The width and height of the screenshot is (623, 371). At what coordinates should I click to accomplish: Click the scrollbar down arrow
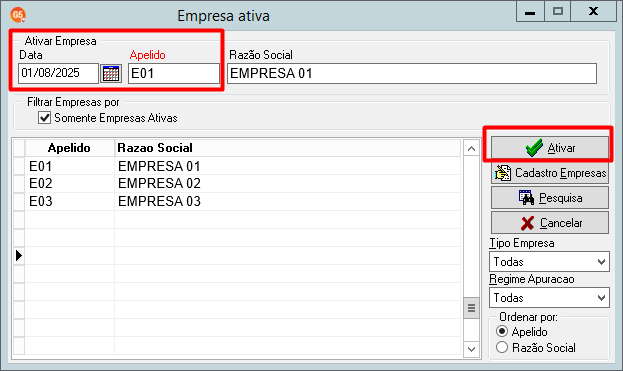click(472, 349)
